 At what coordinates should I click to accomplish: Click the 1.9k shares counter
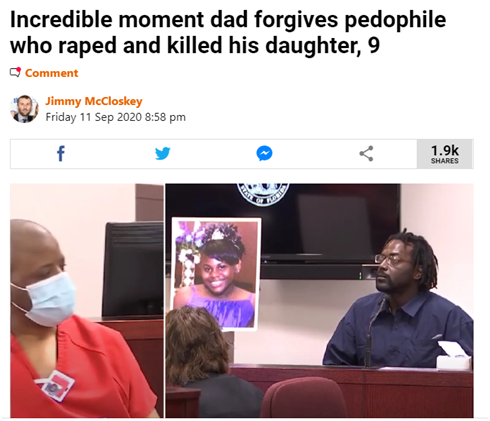point(445,154)
